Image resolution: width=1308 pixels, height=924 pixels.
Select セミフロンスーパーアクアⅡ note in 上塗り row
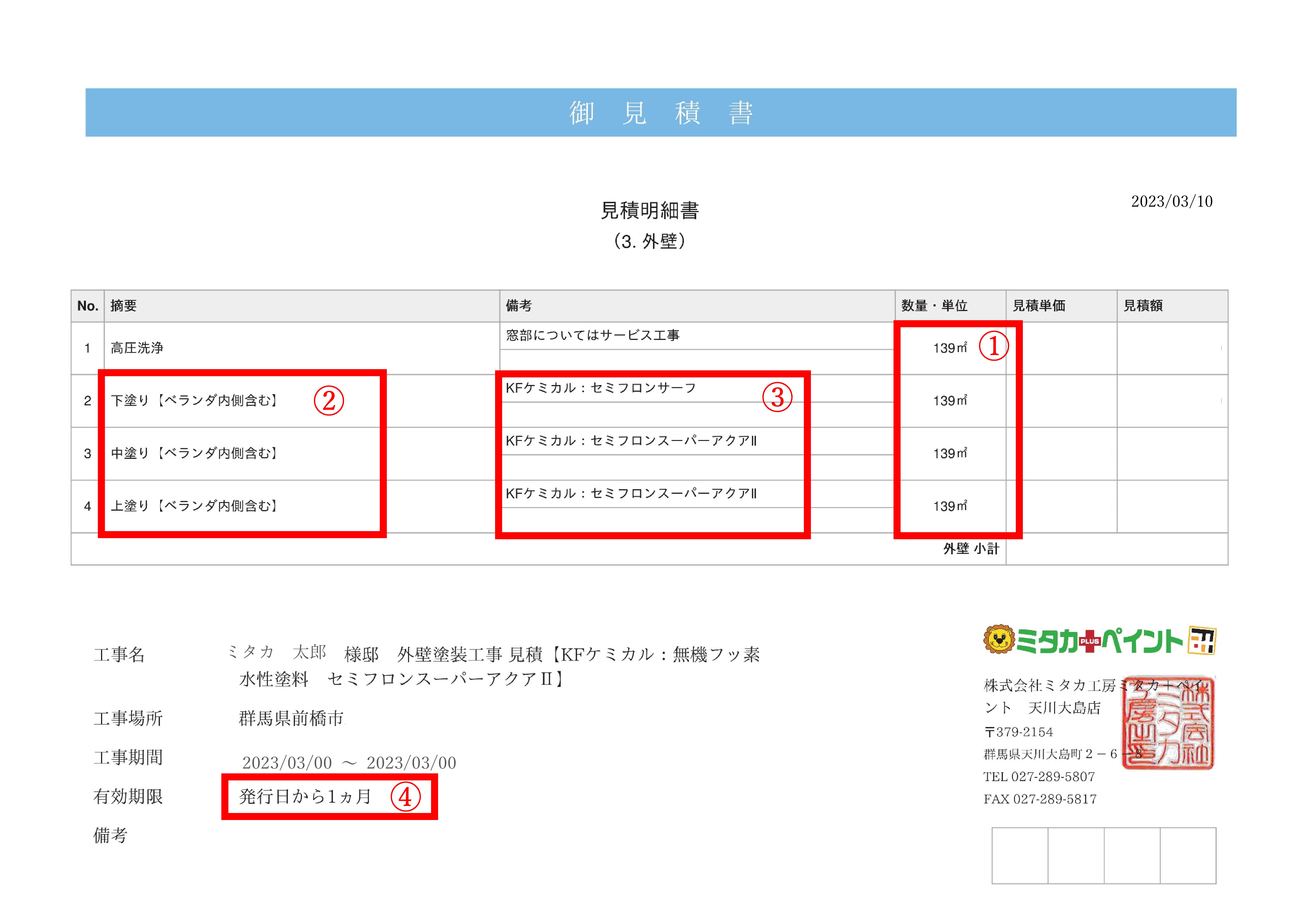[x=631, y=493]
